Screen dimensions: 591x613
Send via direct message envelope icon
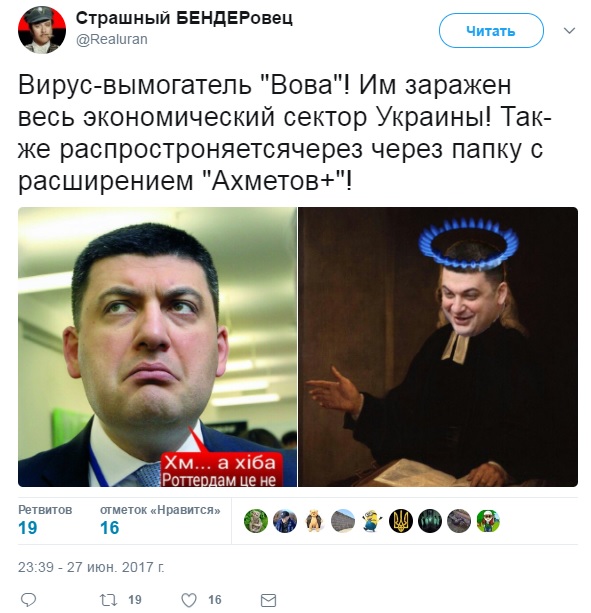click(x=269, y=600)
